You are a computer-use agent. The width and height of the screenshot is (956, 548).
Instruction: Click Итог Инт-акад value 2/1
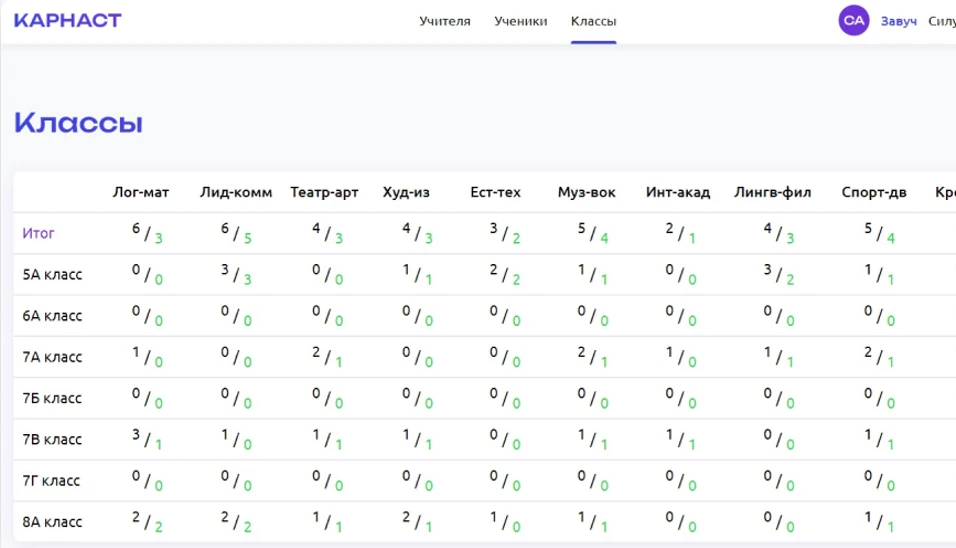point(680,233)
